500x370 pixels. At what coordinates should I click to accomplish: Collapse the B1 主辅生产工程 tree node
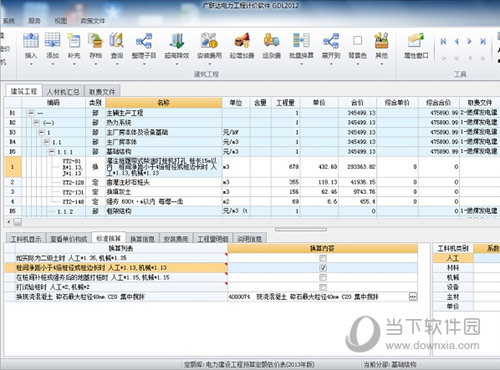tap(31, 113)
